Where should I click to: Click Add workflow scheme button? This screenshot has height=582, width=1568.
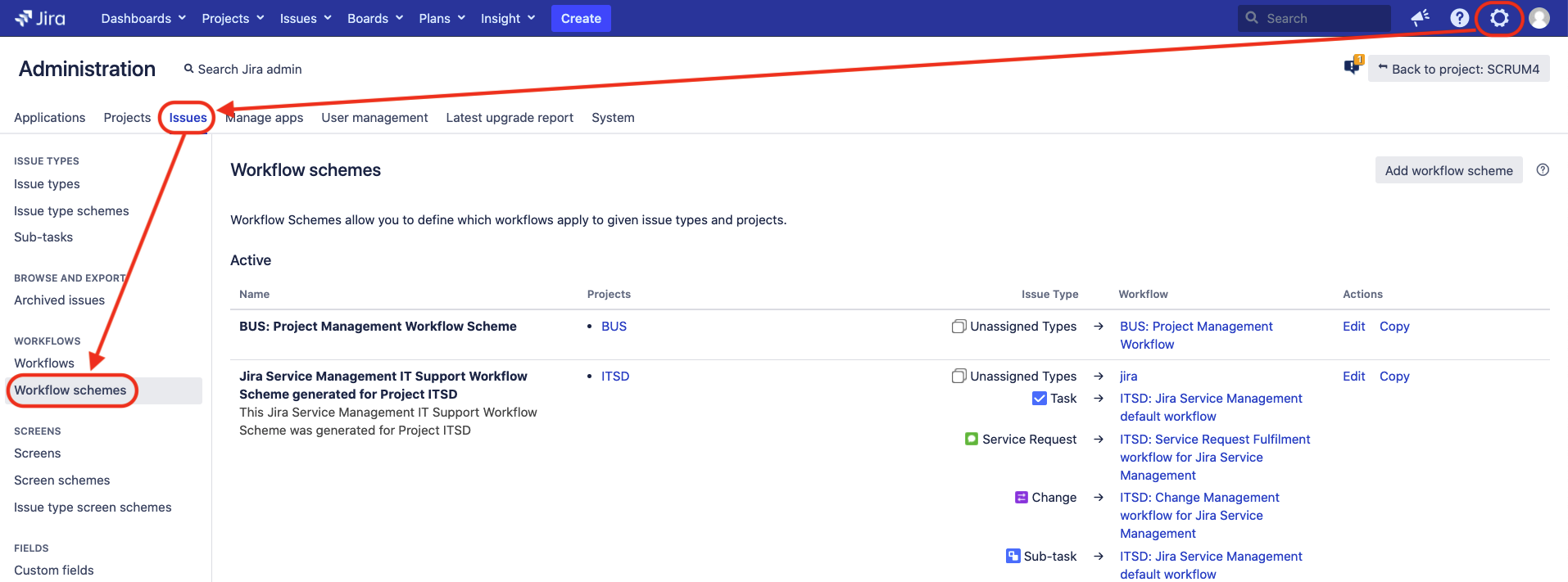[1448, 170]
